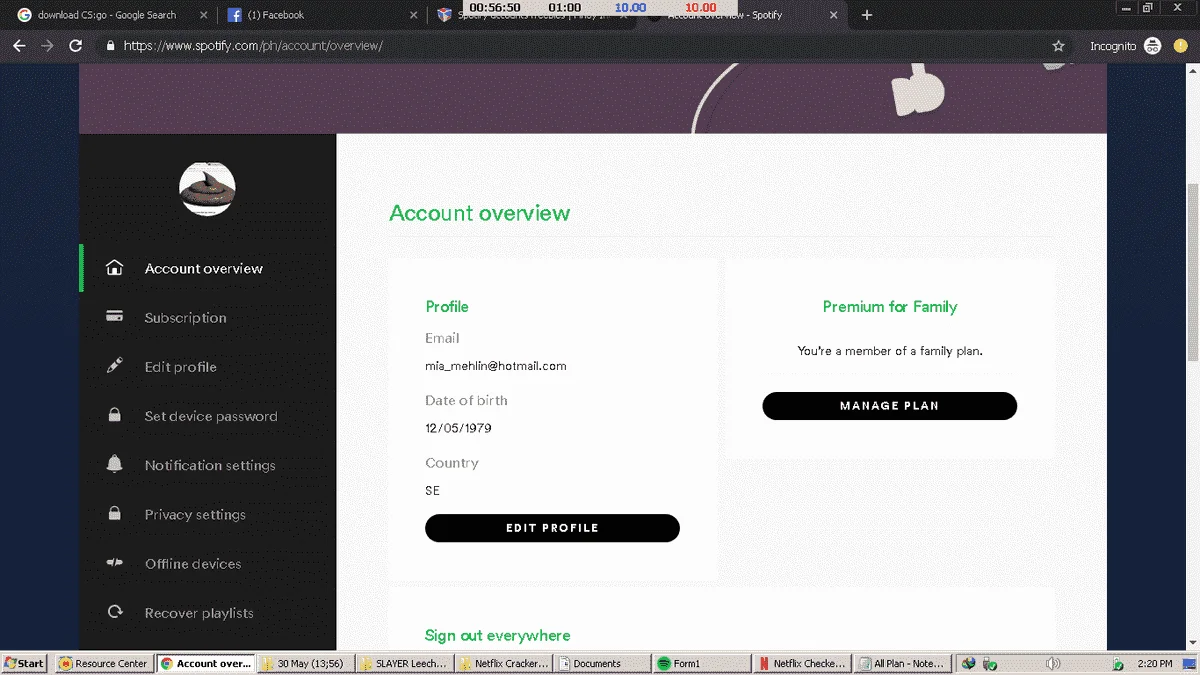Open Offline devices in the sidebar
Screen dimensions: 1200x675
(x=193, y=563)
